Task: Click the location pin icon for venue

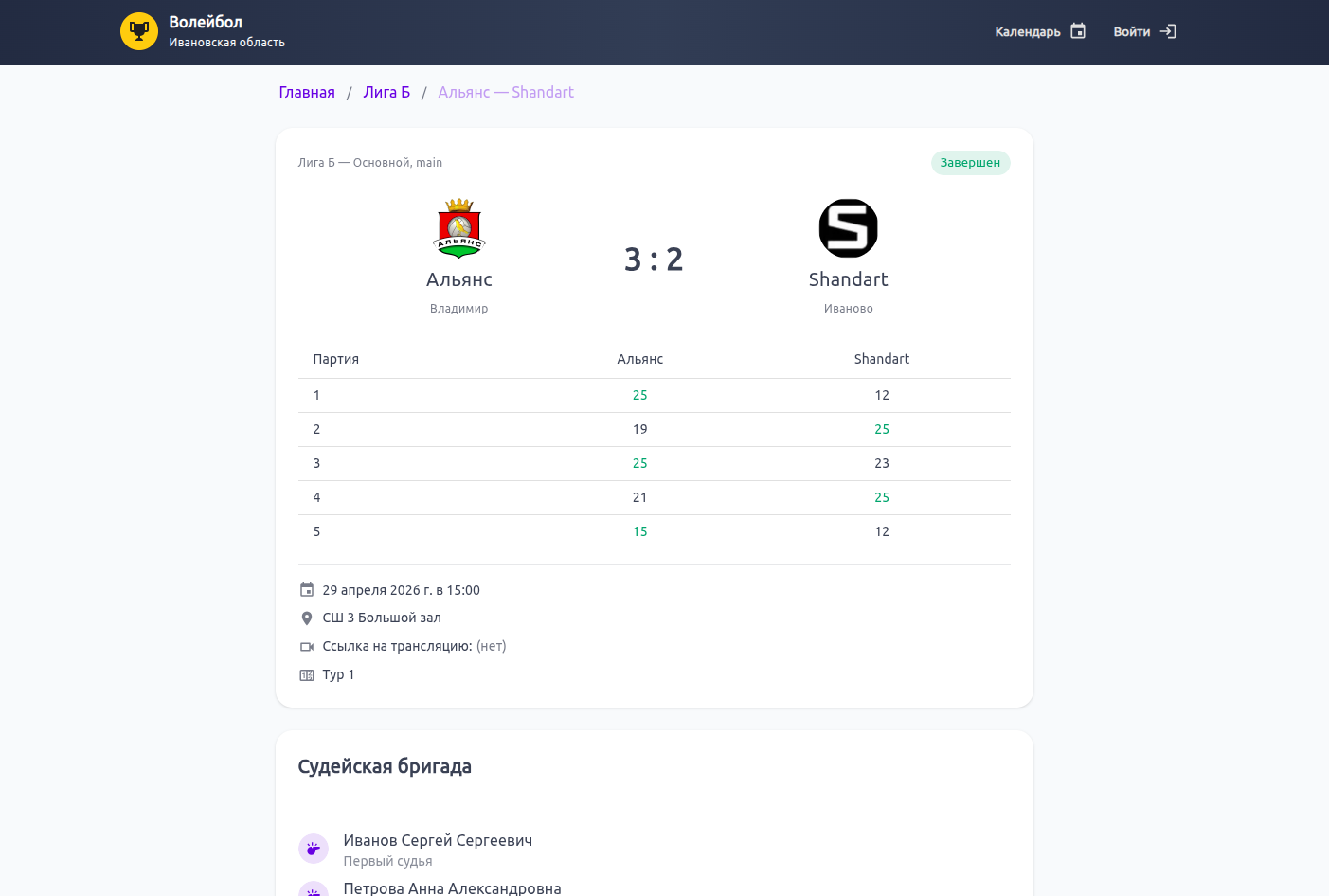Action: tap(307, 618)
